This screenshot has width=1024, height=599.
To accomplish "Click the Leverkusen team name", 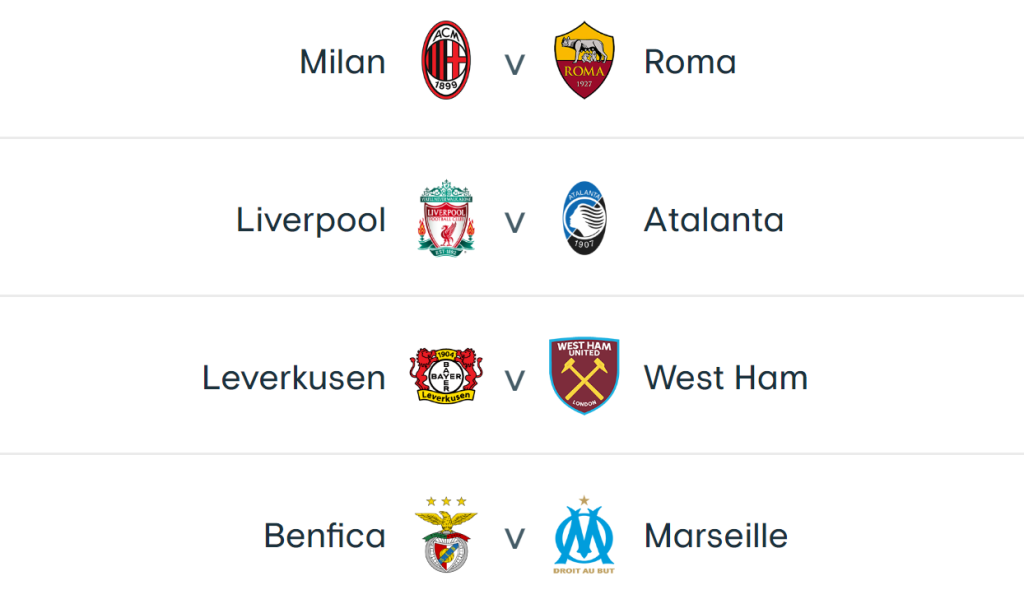I will coord(294,378).
